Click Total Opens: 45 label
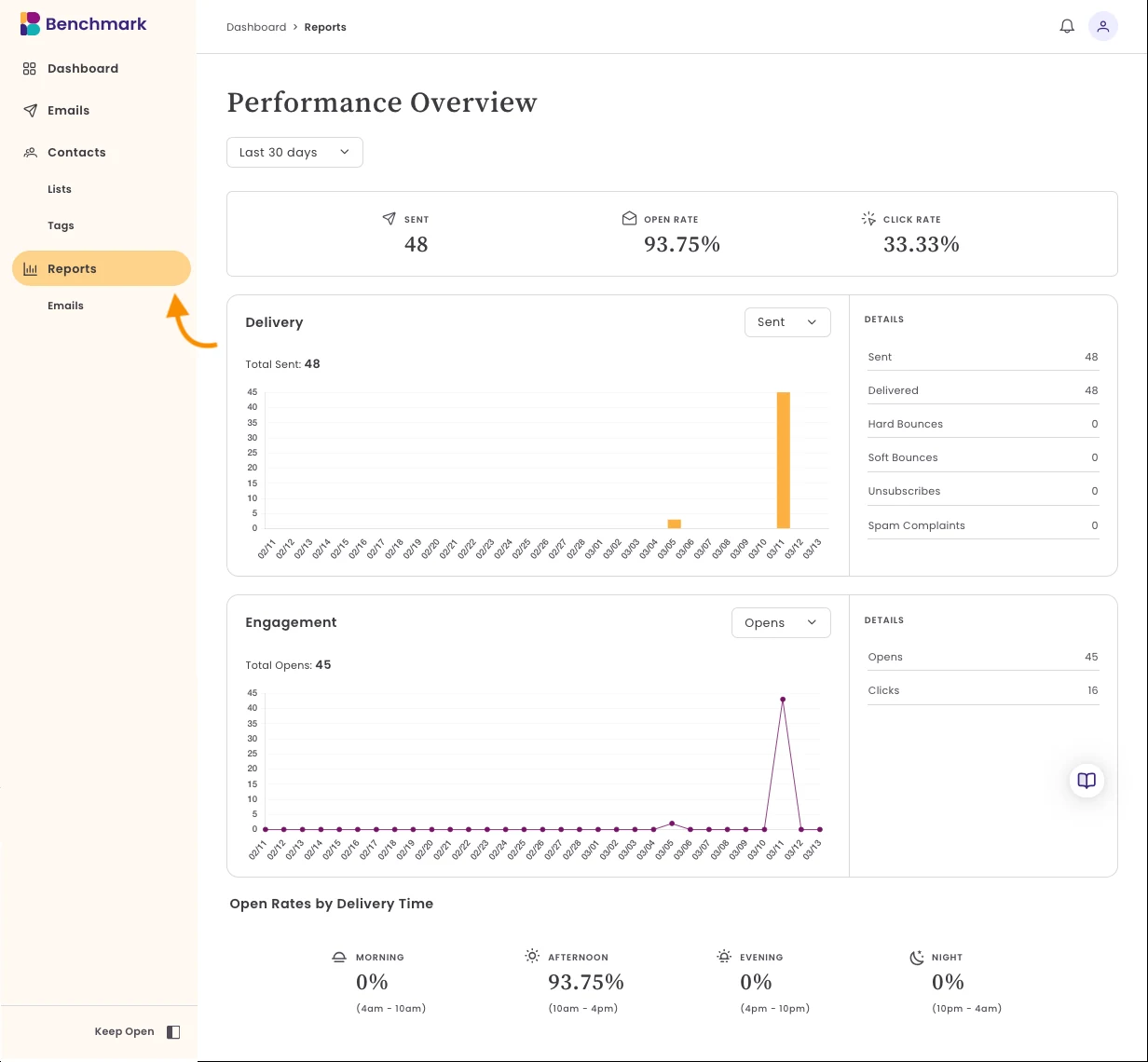 point(288,665)
